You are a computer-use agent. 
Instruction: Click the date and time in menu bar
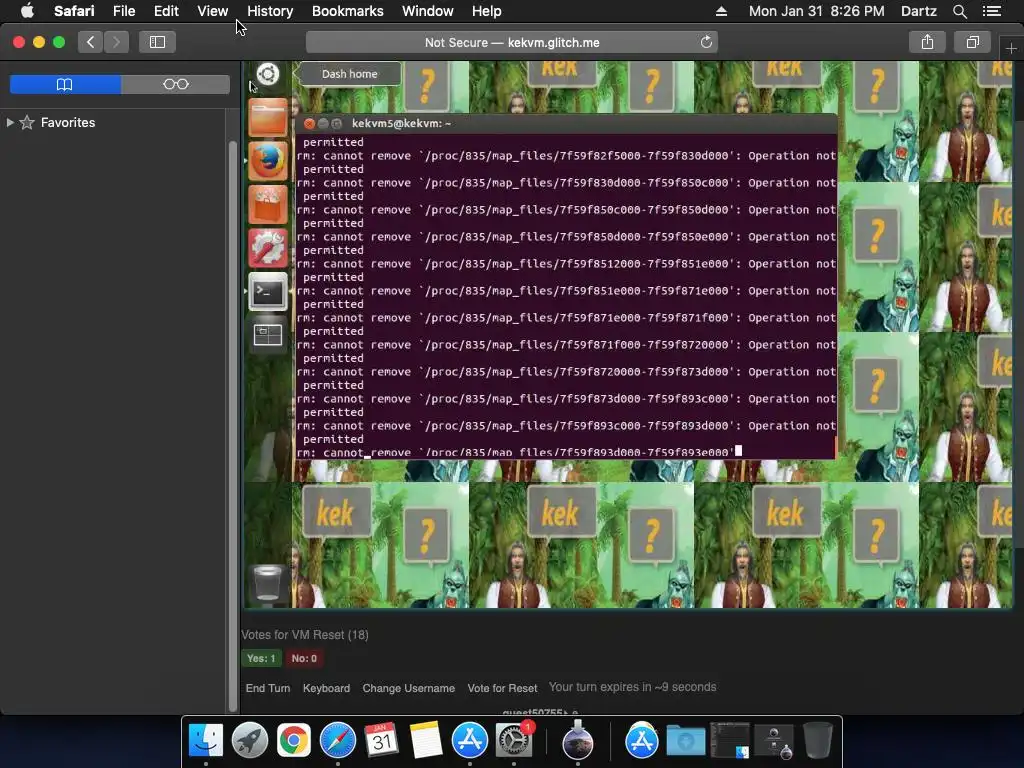click(x=816, y=11)
